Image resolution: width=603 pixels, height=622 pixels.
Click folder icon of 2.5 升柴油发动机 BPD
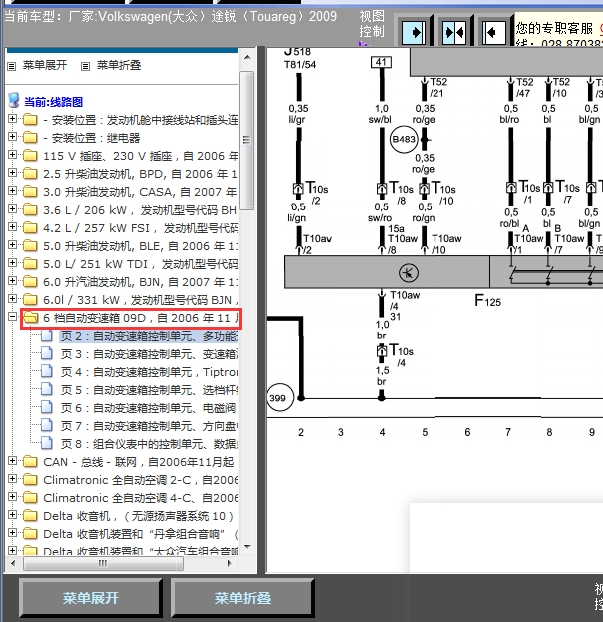30,174
